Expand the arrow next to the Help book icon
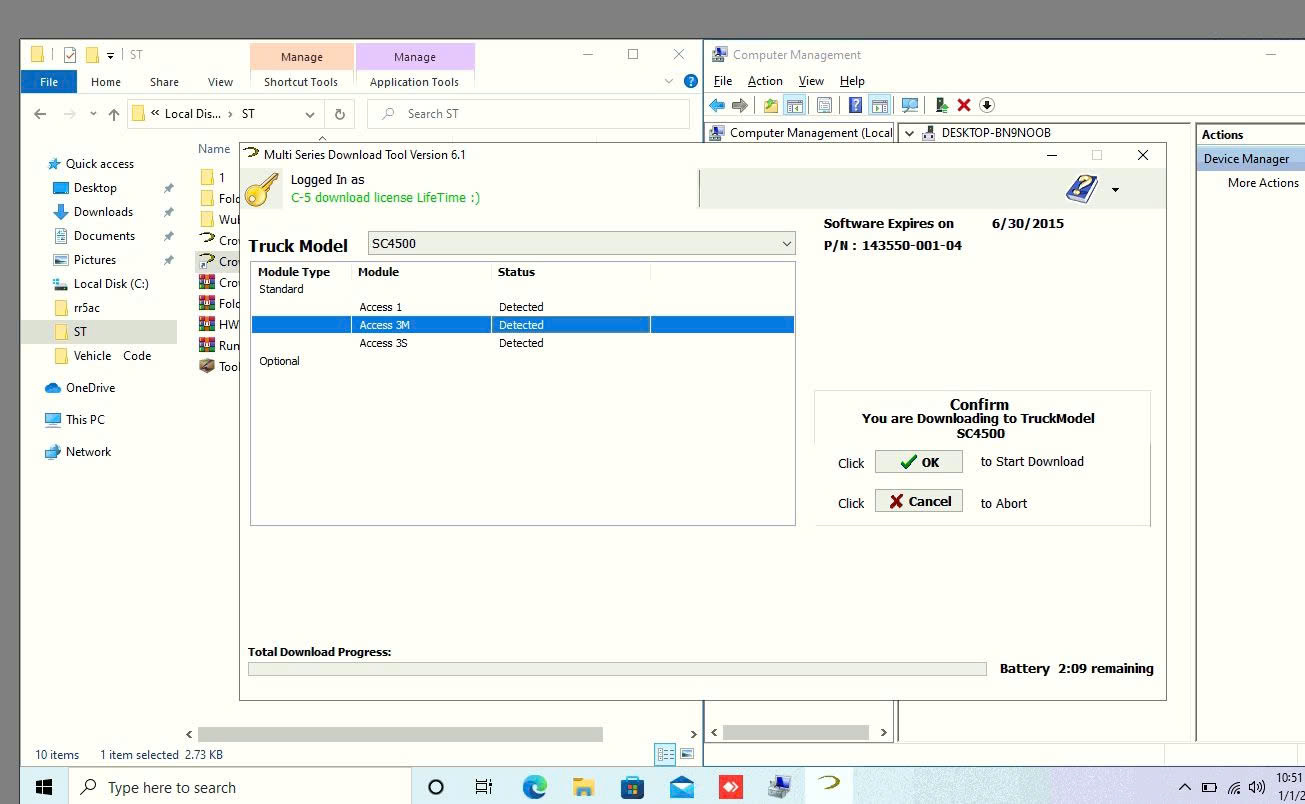The image size is (1305, 804). point(1115,189)
